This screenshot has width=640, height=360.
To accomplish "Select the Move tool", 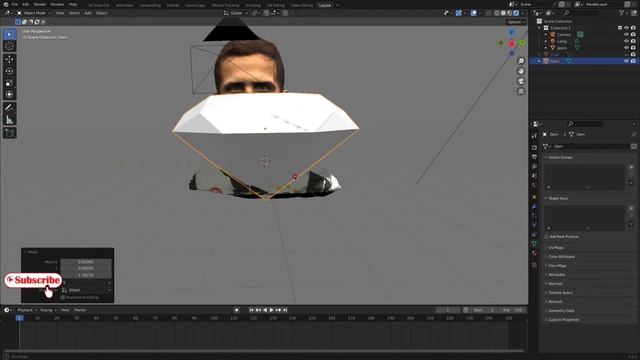I will click(x=9, y=60).
